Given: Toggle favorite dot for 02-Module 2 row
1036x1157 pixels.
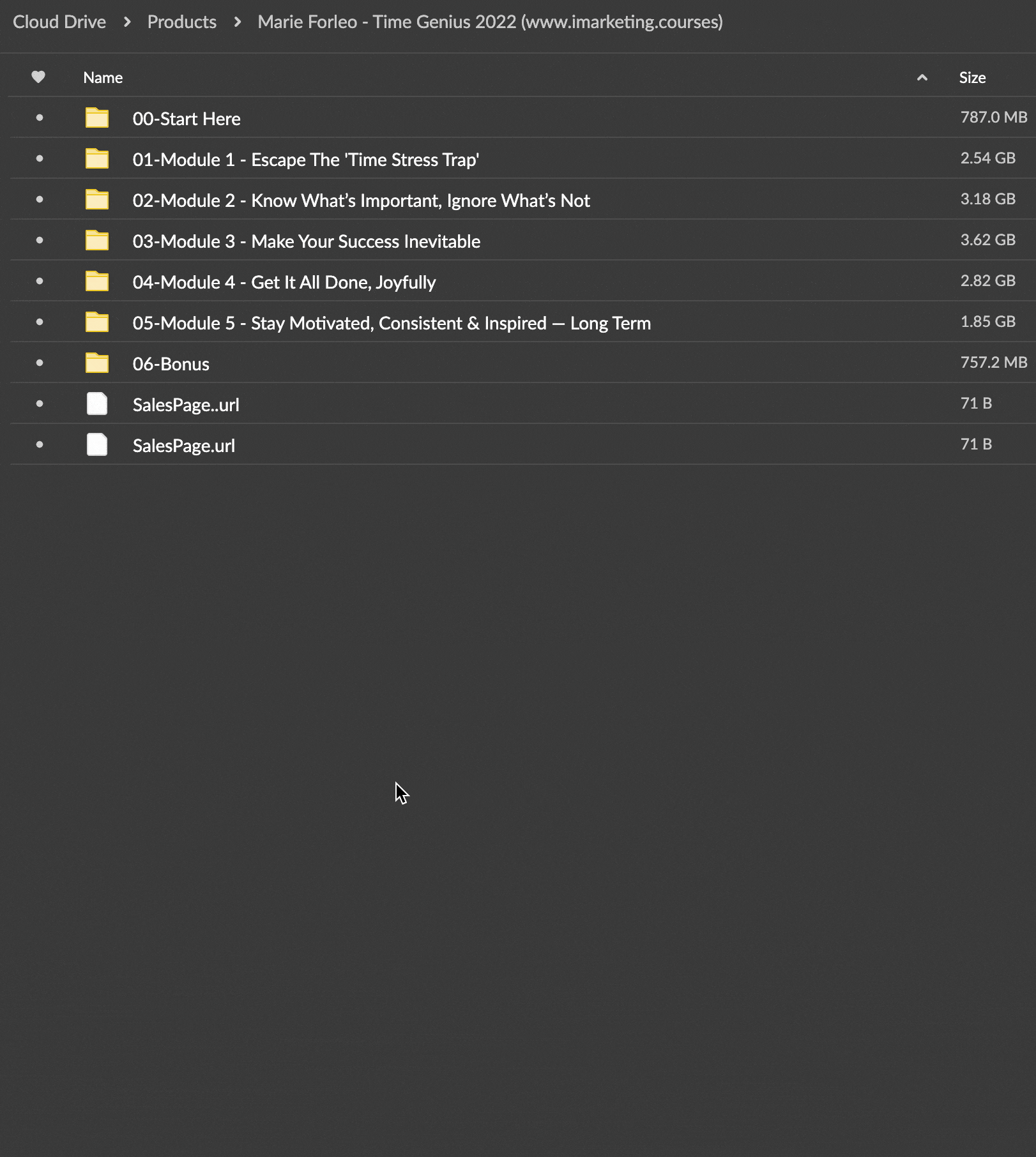Looking at the screenshot, I should tap(40, 199).
